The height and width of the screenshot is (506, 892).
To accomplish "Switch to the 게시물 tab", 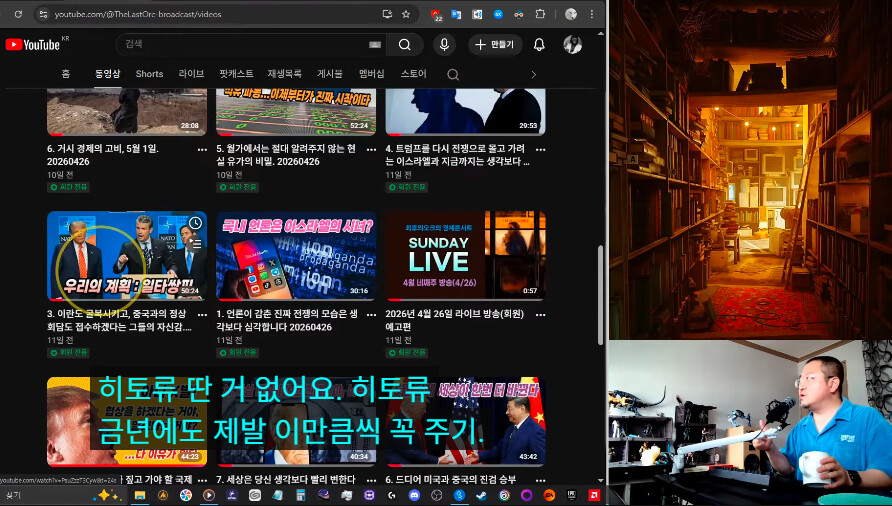I will (329, 73).
